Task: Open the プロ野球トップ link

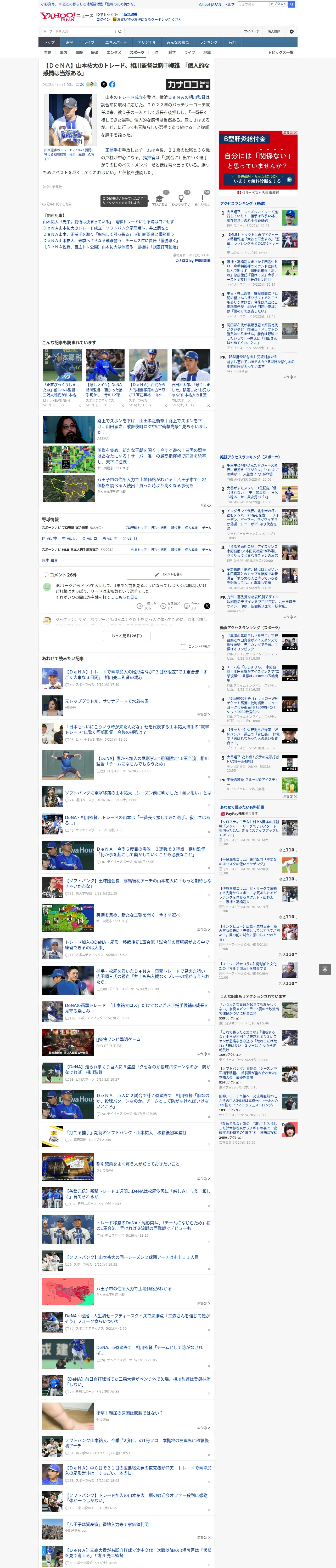Action: pyautogui.click(x=135, y=528)
